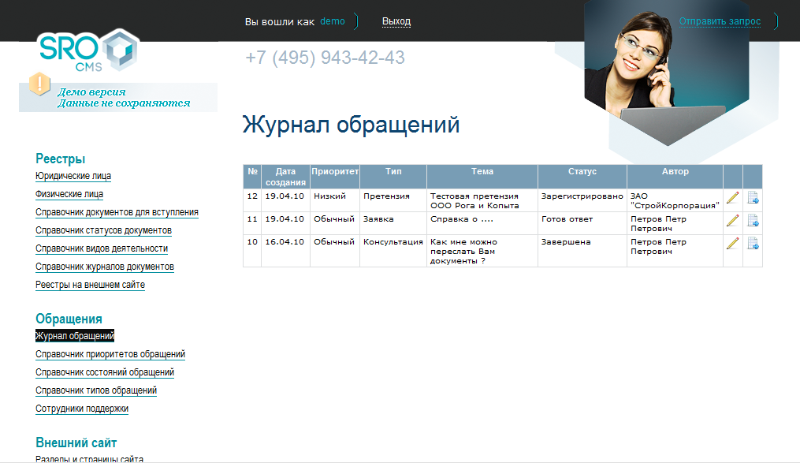Open Физические лица registry
This screenshot has width=800, height=463.
click(x=69, y=194)
